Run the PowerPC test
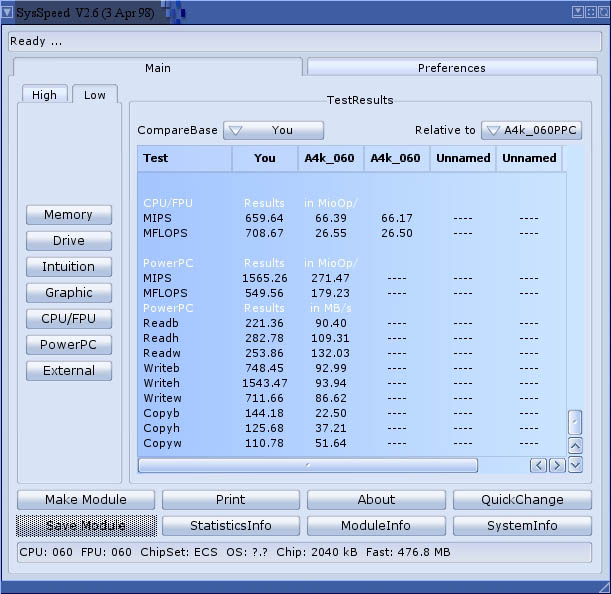Screen dimensions: 611x594 (x=69, y=345)
